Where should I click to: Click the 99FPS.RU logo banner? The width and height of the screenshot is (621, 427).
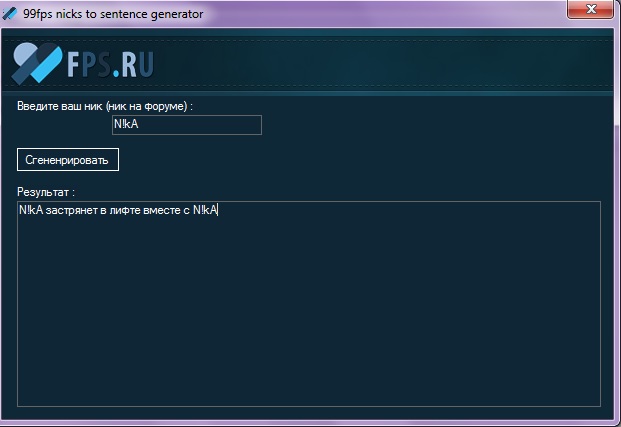(83, 63)
